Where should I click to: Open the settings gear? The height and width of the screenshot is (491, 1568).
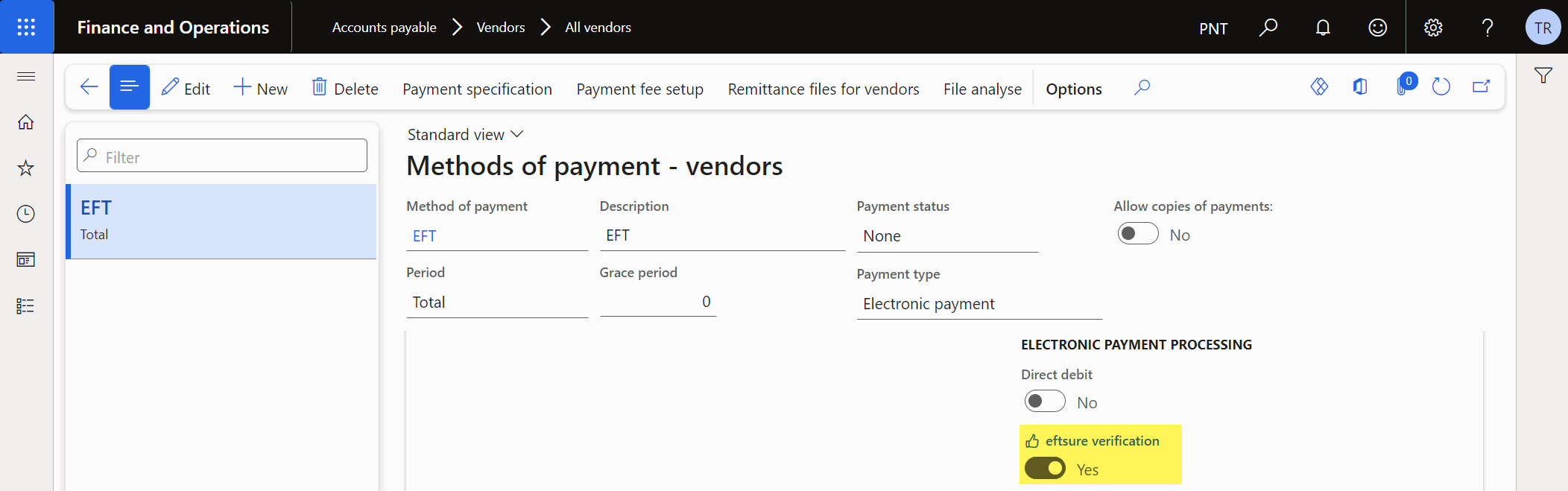[1433, 28]
